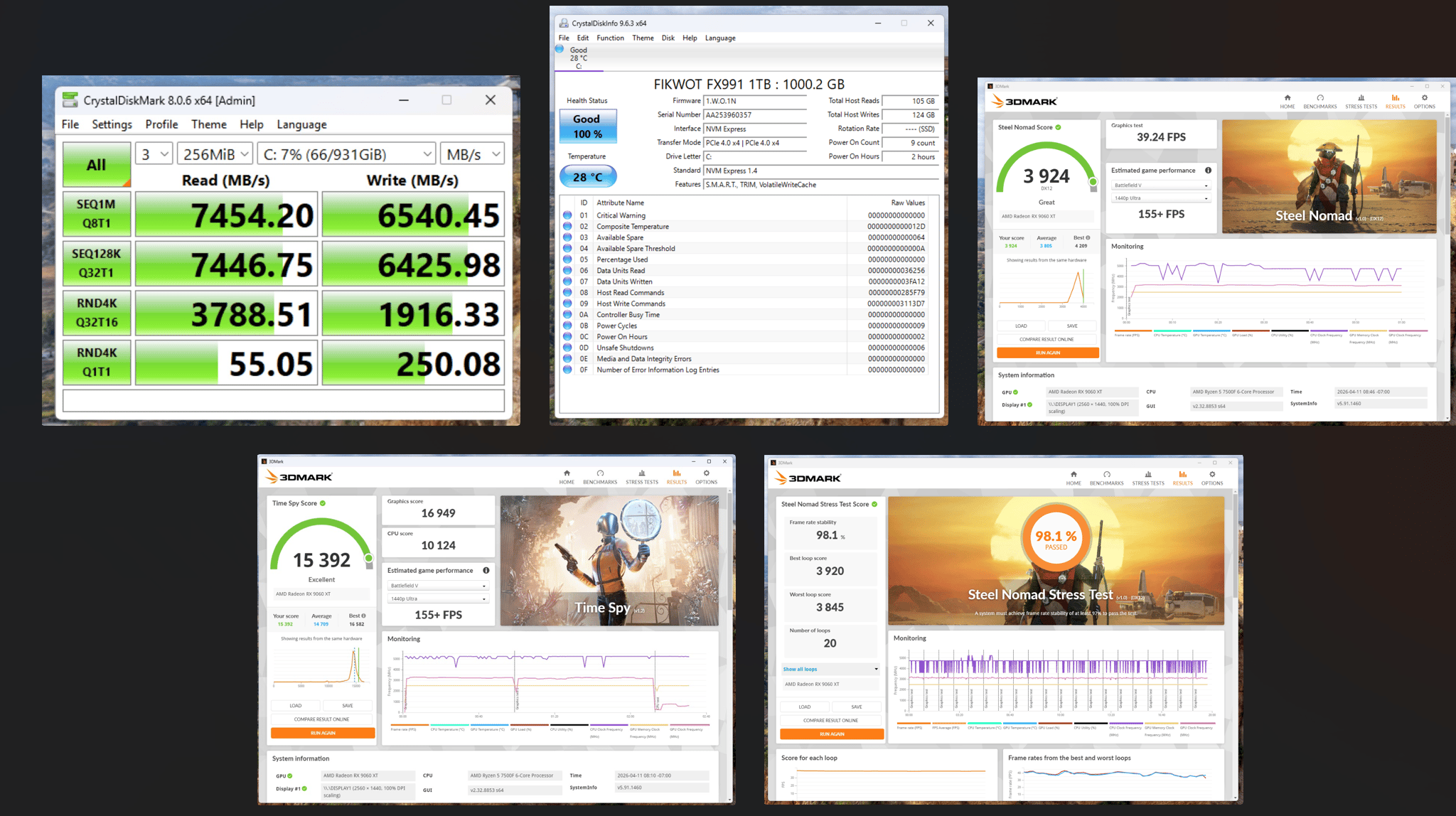Viewport: 1456px width, 816px height.
Task: Go to STRESS TESTS in the Time Spy window
Action: click(642, 477)
